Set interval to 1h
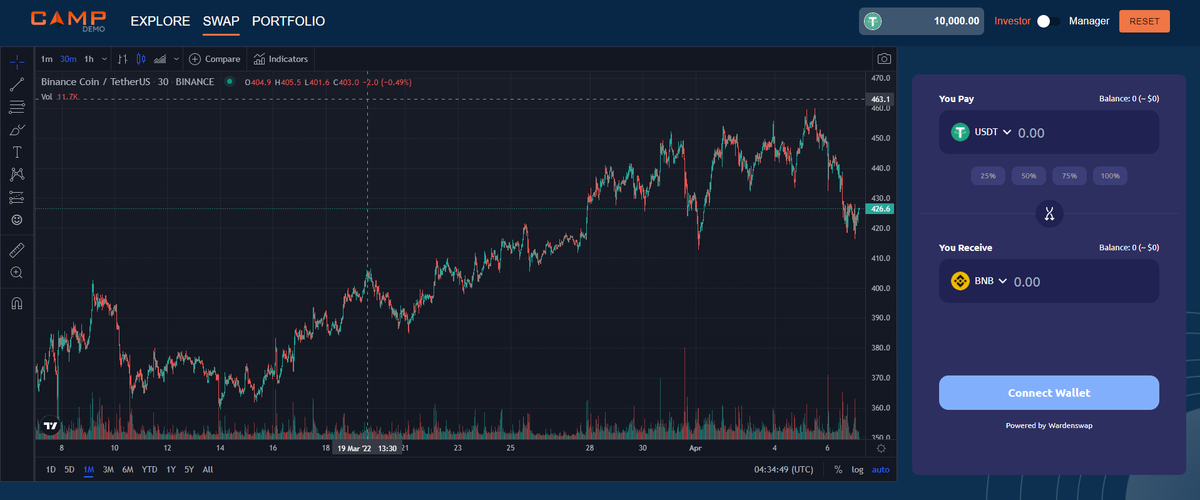This screenshot has width=1200, height=500. [x=89, y=59]
